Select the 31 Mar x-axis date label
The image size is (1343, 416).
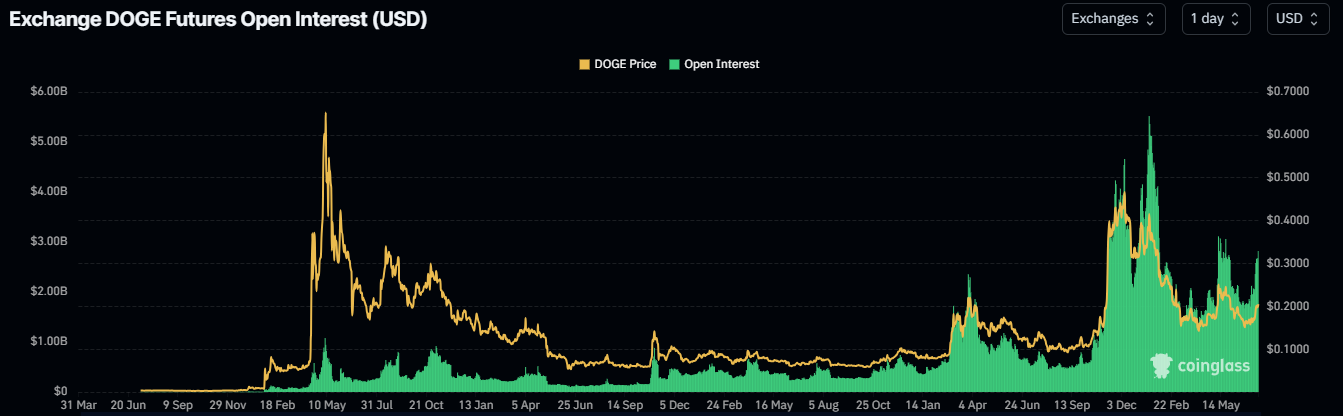point(78,406)
